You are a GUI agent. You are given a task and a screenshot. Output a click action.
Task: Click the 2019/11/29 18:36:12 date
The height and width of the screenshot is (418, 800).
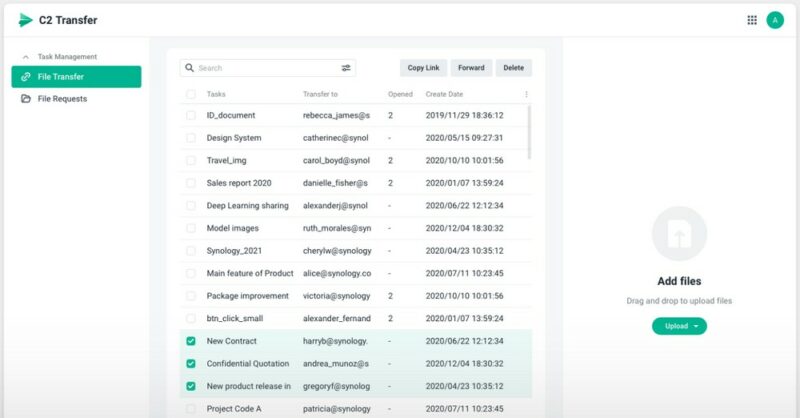464,115
